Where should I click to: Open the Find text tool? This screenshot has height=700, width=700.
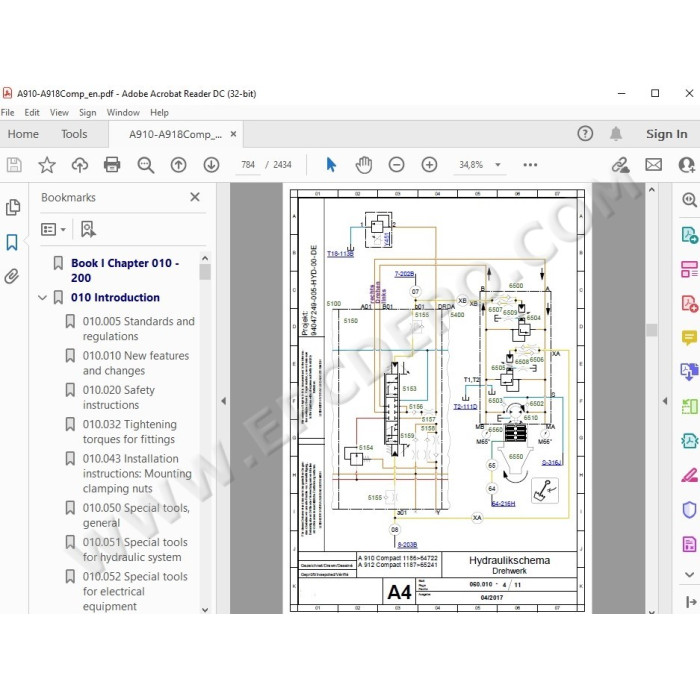(146, 165)
